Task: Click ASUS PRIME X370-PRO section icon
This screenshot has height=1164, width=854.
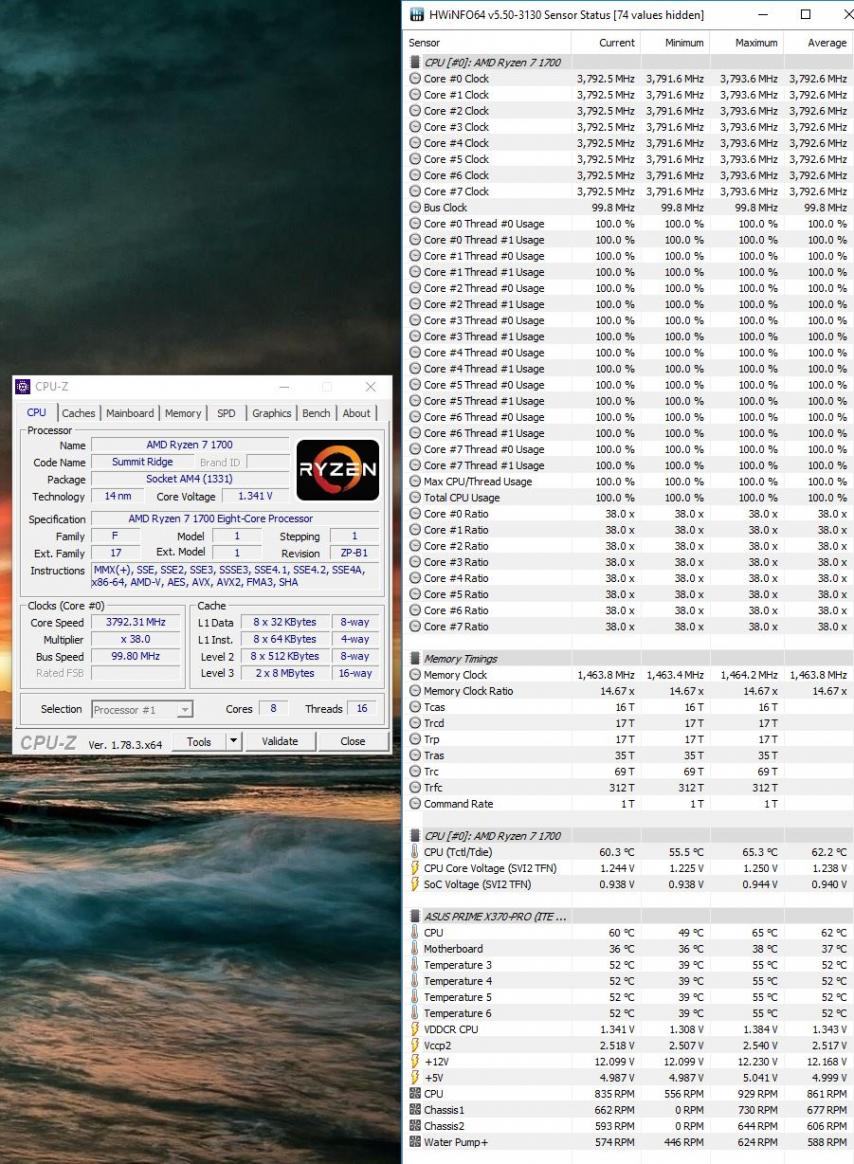Action: [415, 917]
